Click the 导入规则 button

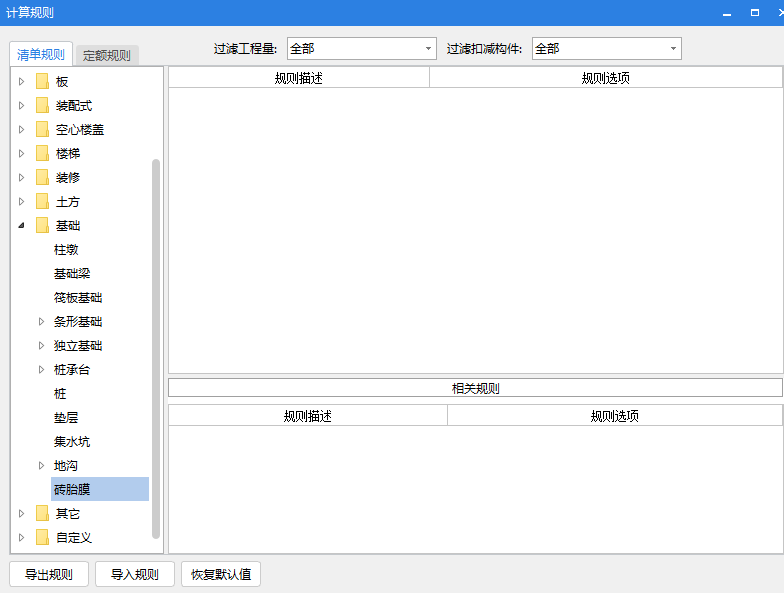(x=135, y=574)
